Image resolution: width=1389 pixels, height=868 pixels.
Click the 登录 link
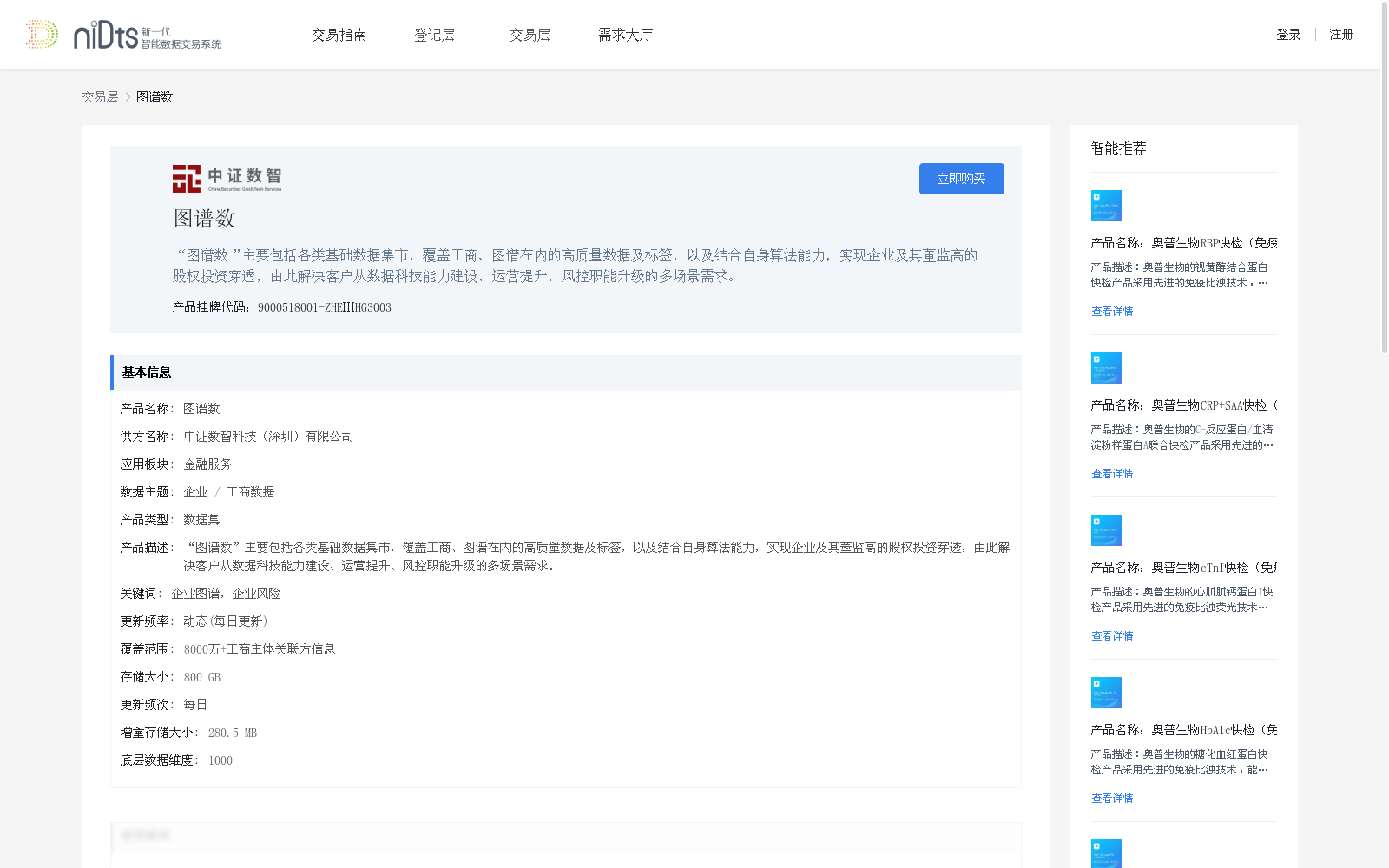(1288, 35)
